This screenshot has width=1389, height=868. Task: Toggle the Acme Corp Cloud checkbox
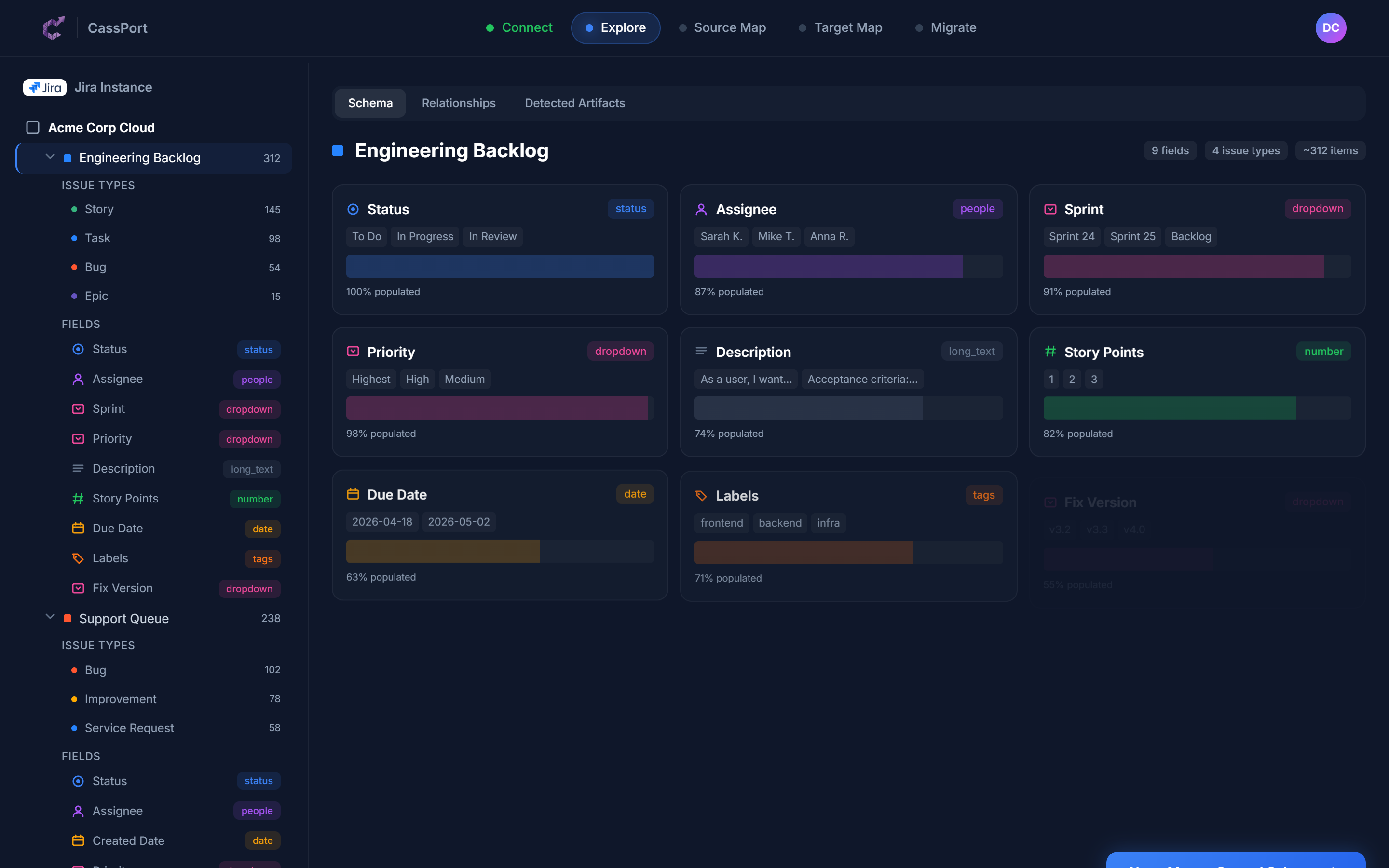click(33, 127)
